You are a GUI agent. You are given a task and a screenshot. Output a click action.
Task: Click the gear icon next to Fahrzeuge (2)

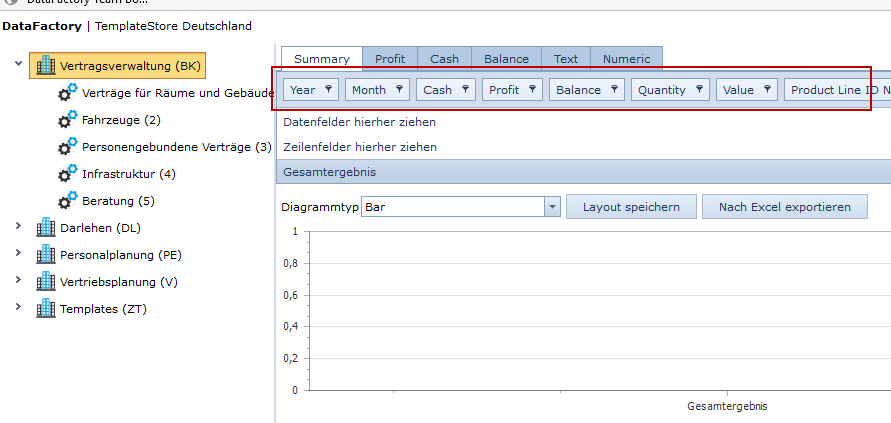[67, 120]
